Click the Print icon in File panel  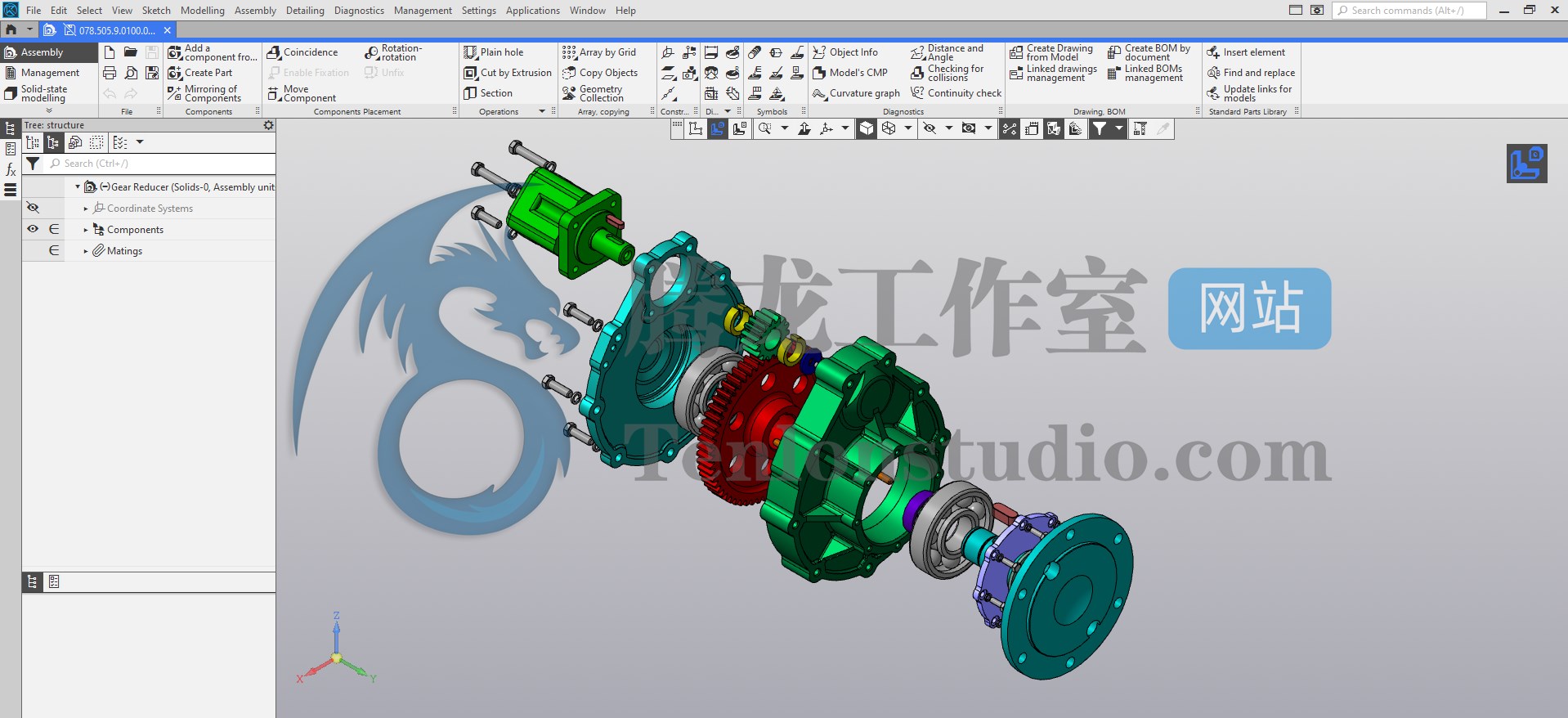pos(110,73)
